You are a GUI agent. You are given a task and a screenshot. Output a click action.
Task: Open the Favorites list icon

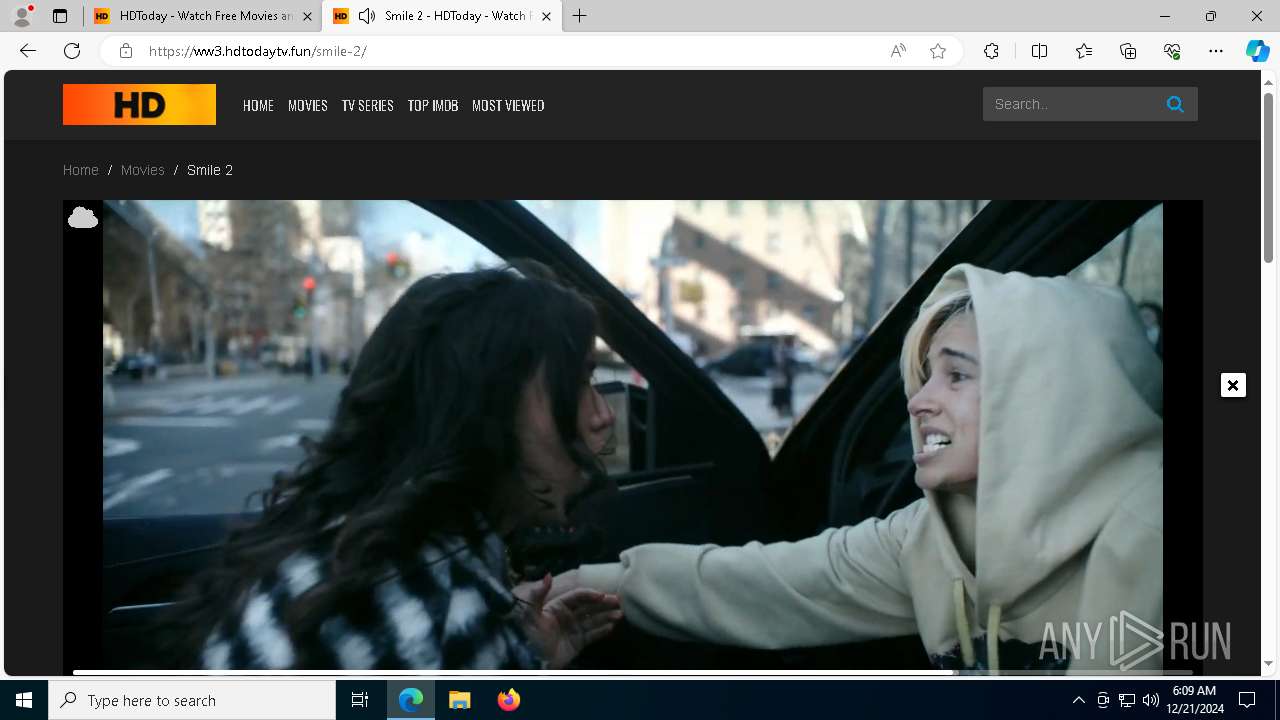click(1084, 51)
